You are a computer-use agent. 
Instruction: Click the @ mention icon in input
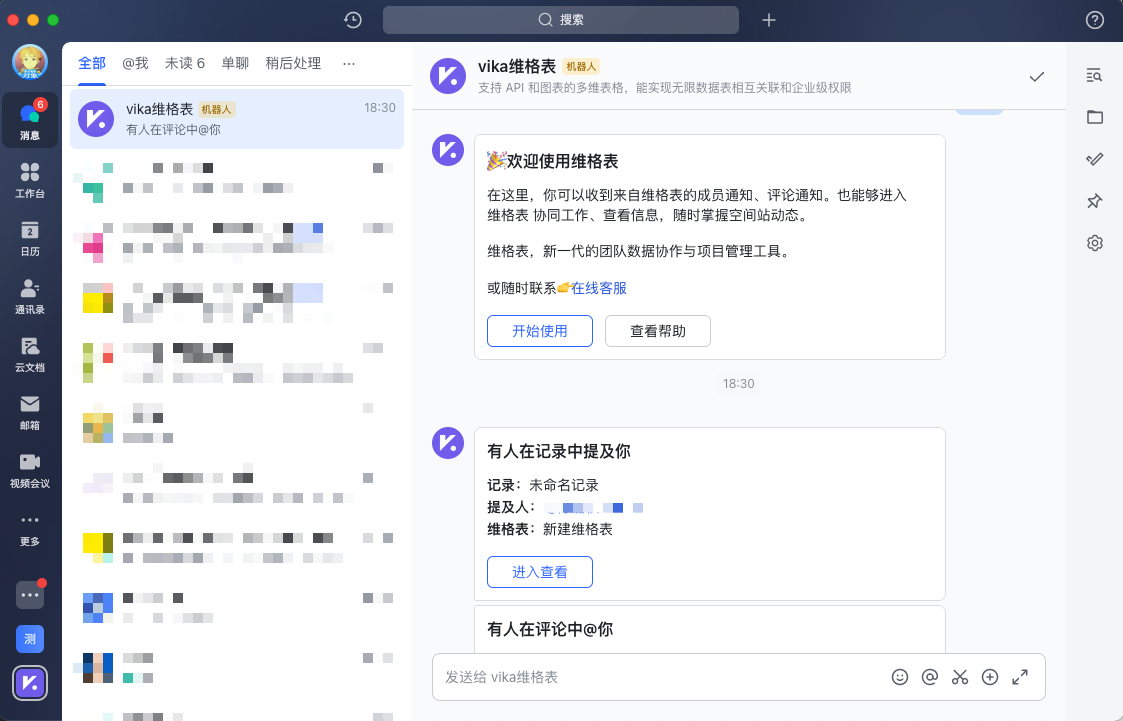(x=930, y=677)
